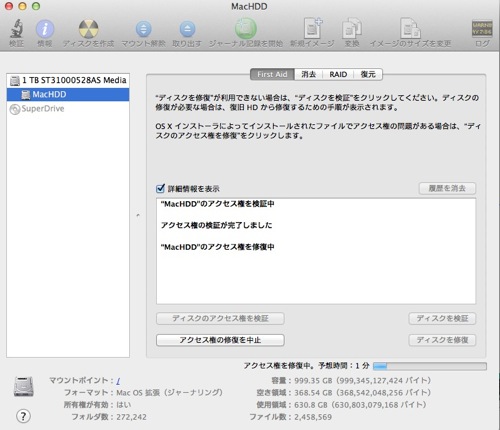The image size is (500, 430).
Task: Click Resize Image (イメージのサイズを変更) icon
Action: (410, 28)
